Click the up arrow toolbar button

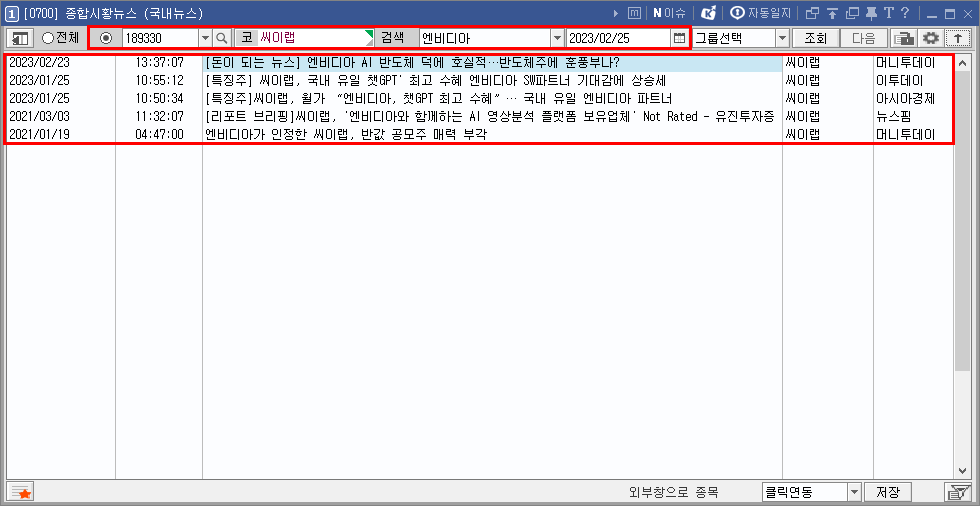pos(958,38)
